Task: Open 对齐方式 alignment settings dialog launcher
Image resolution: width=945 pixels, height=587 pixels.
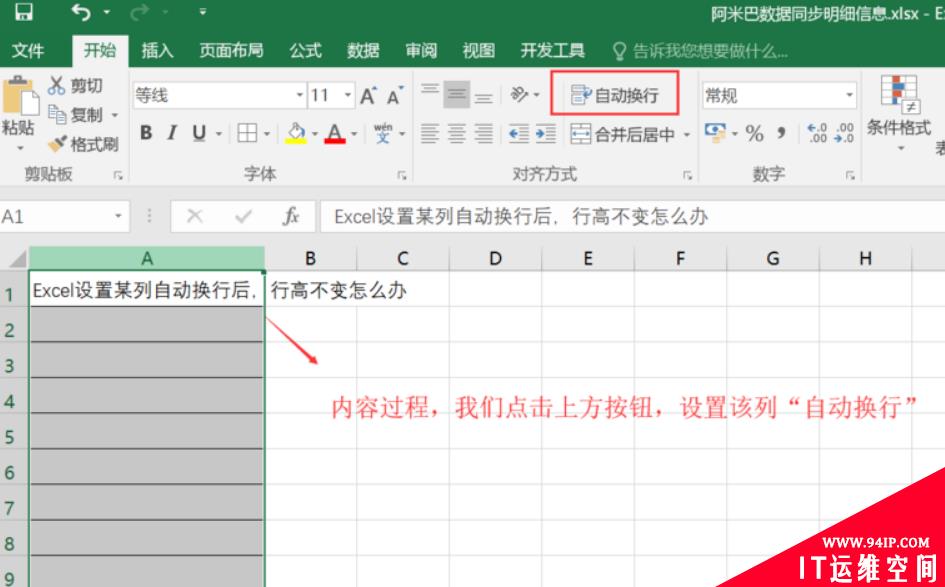Action: click(x=688, y=175)
